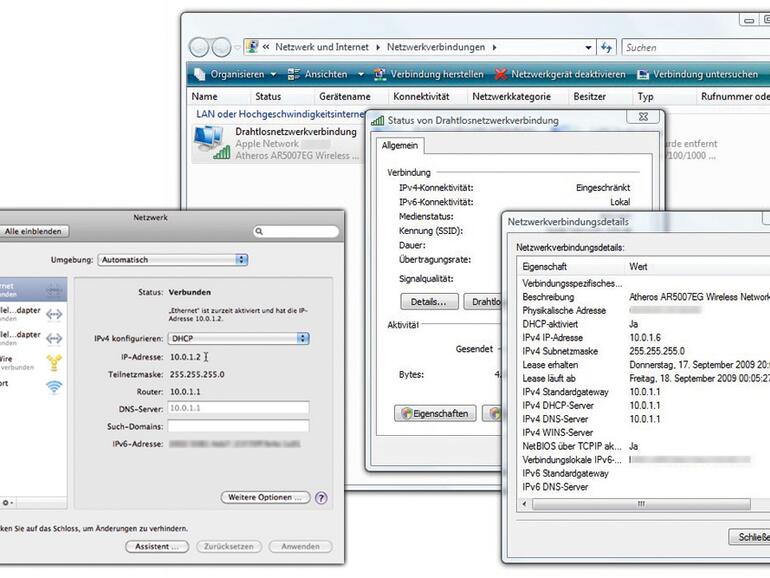The image size is (770, 578).
Task: Click the search field in Mac Netzwerk window
Action: pos(296,231)
